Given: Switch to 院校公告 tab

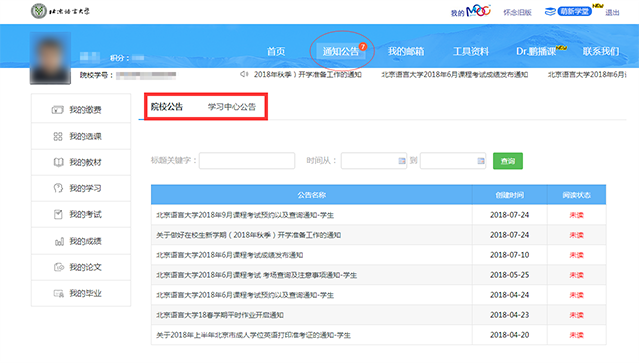Looking at the screenshot, I should click(167, 107).
